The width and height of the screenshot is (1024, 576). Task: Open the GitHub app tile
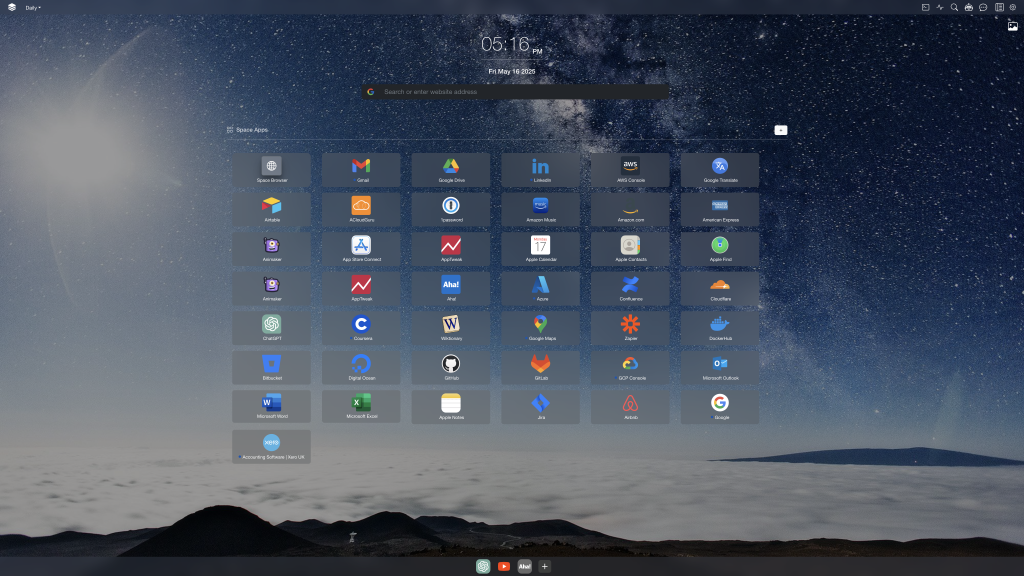coord(451,368)
